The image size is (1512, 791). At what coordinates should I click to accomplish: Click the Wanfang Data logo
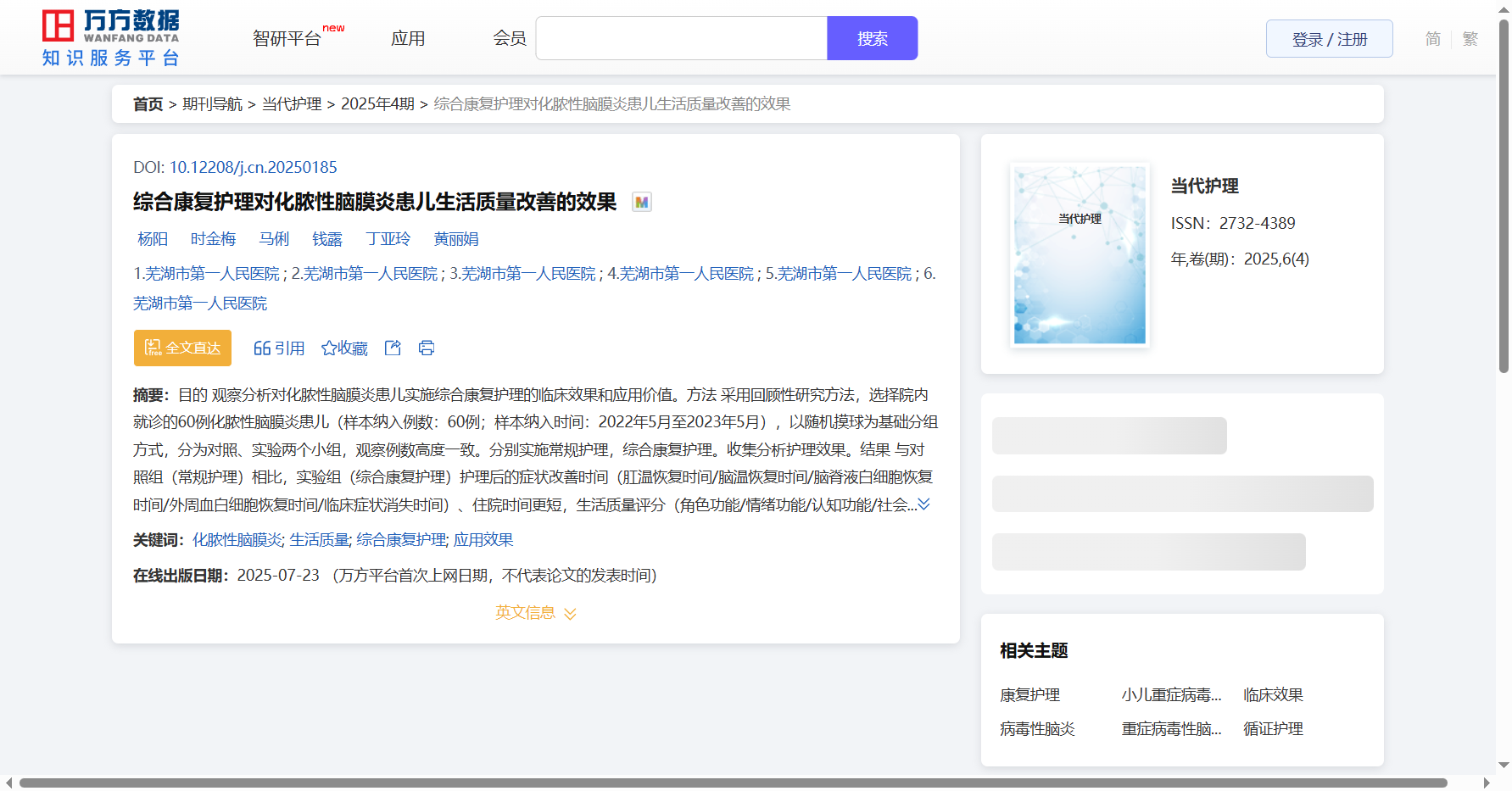(111, 38)
